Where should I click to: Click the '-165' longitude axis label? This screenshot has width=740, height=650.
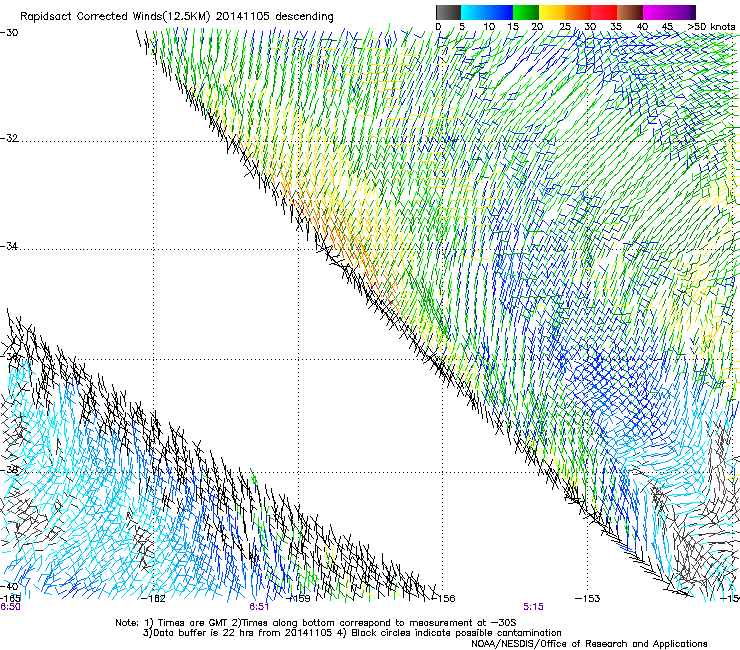coord(10,598)
